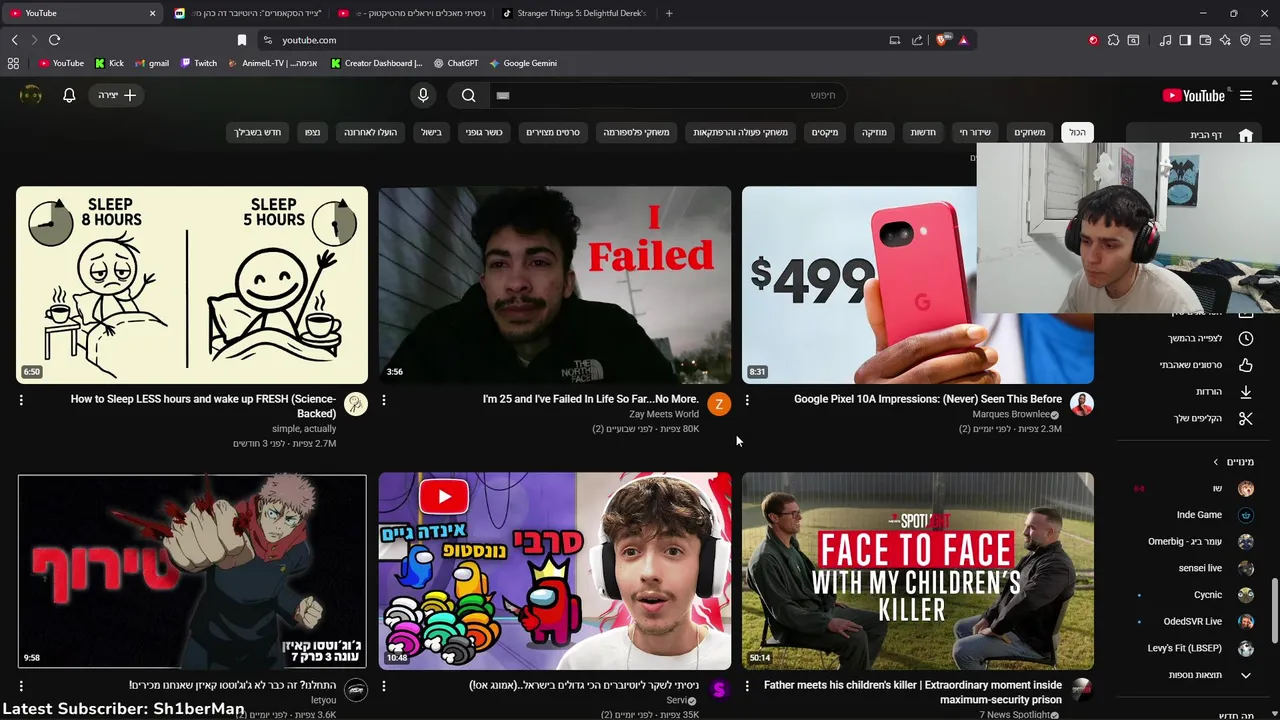Open Twitch bookmark in bookmarks bar
This screenshot has height=720, width=1280.
click(199, 63)
